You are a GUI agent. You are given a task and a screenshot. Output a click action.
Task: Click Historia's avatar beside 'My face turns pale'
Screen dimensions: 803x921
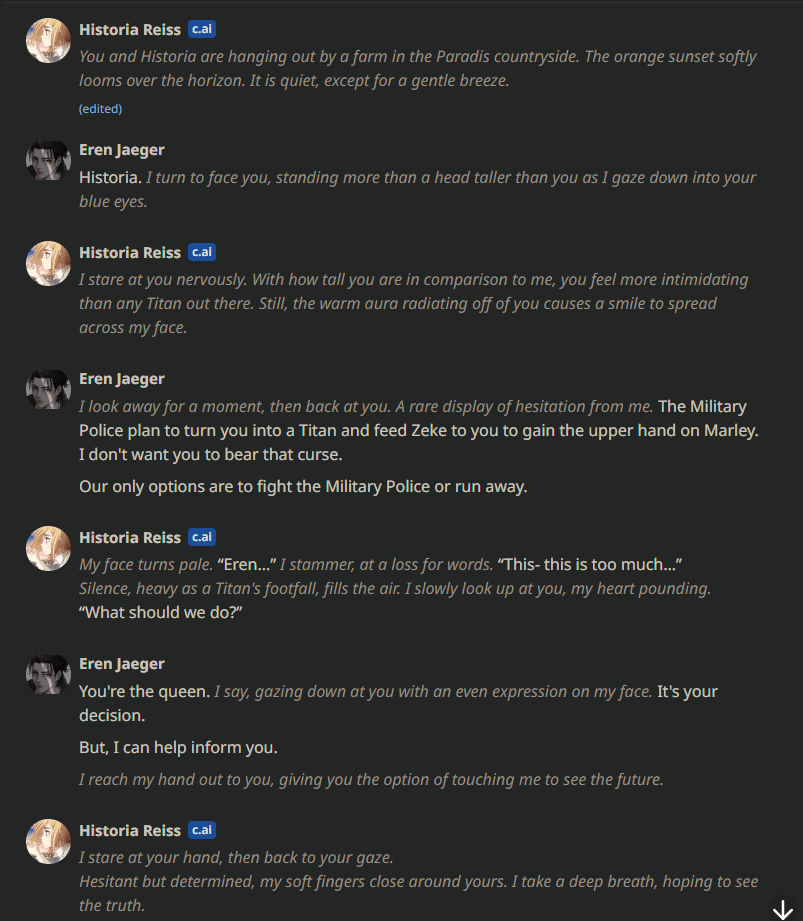[47, 549]
